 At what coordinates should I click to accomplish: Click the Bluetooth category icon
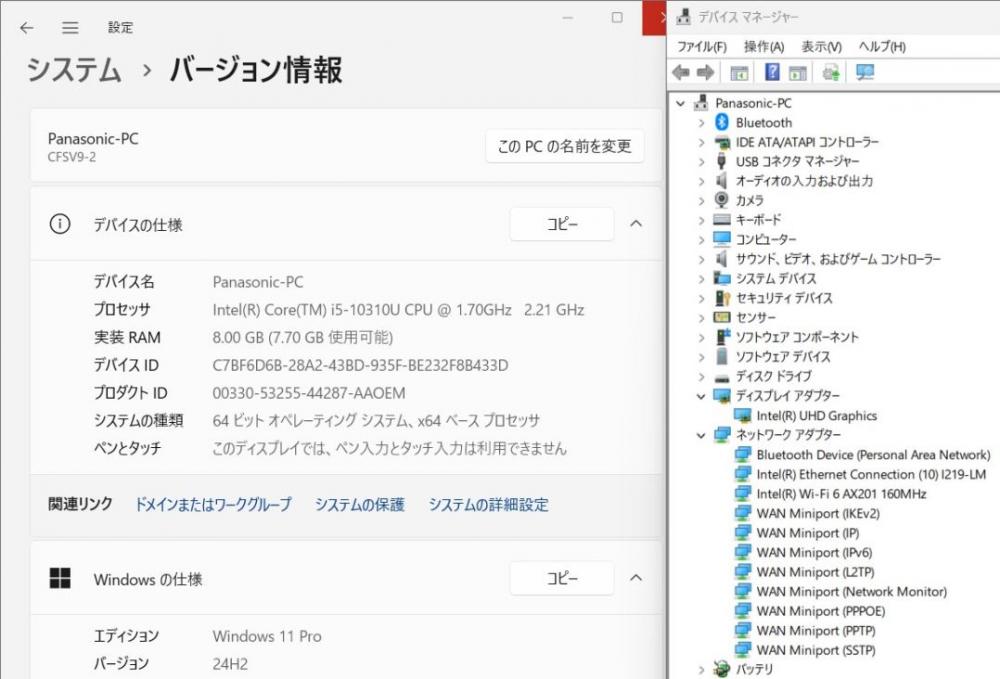(721, 122)
